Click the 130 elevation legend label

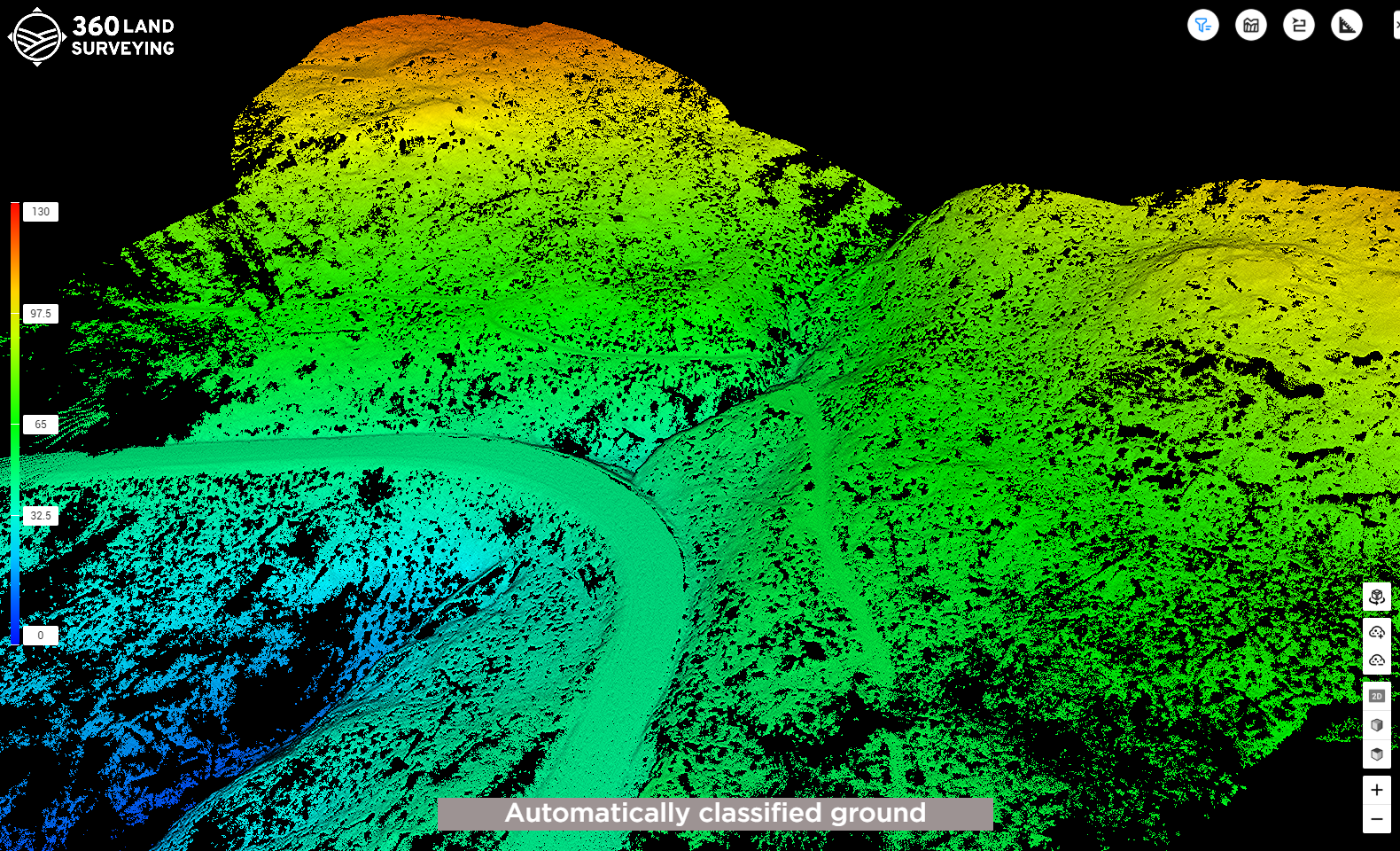click(41, 212)
